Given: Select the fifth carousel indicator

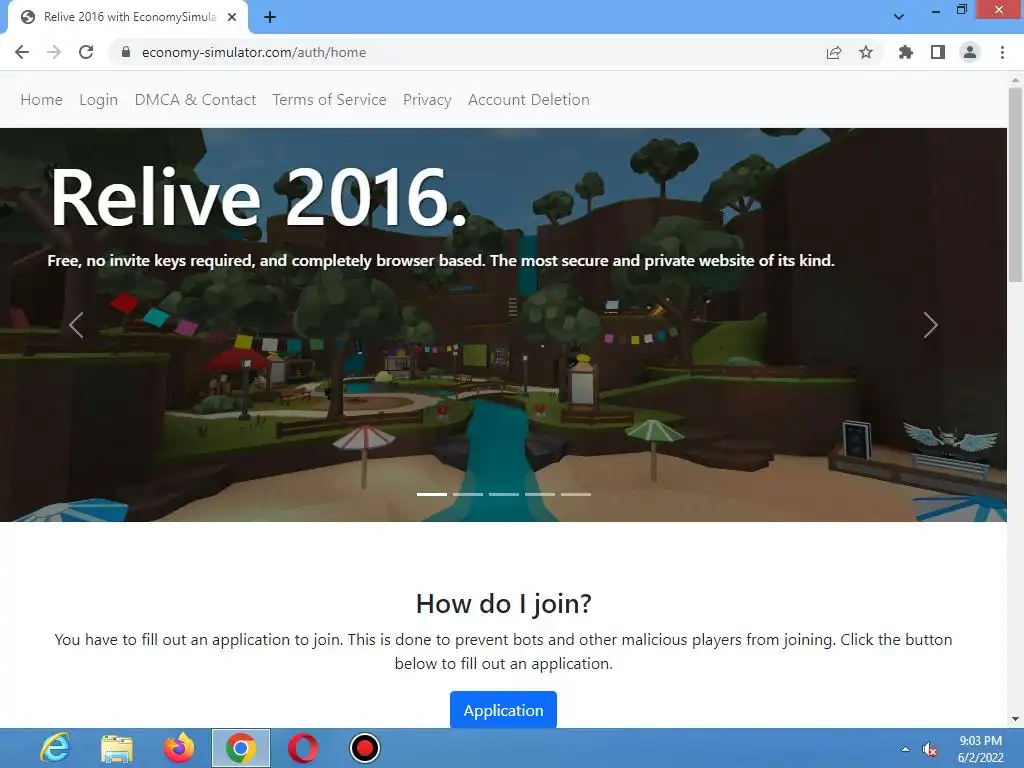Looking at the screenshot, I should [x=575, y=494].
